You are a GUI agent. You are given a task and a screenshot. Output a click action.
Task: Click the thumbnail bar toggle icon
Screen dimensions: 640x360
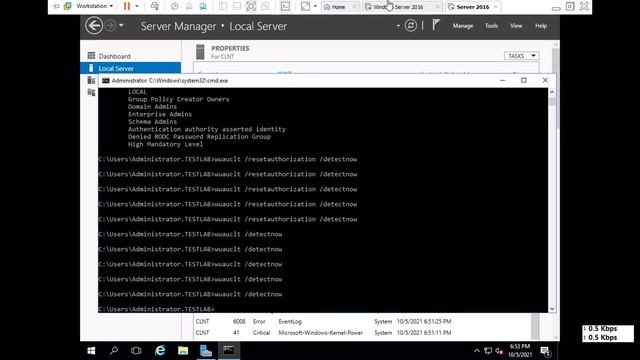point(237,6)
